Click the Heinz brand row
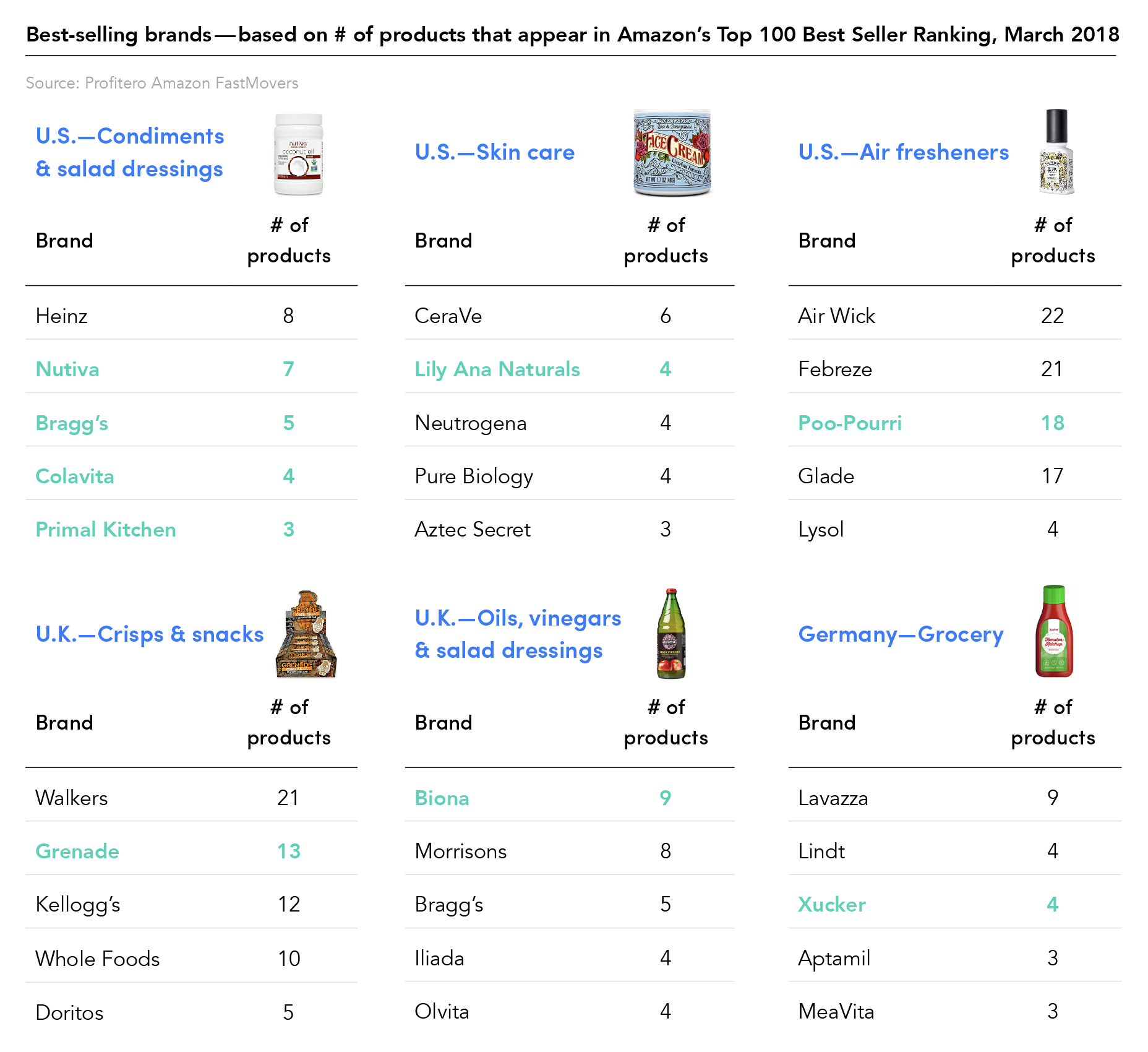Image resolution: width=1148 pixels, height=1052 pixels. point(191,316)
